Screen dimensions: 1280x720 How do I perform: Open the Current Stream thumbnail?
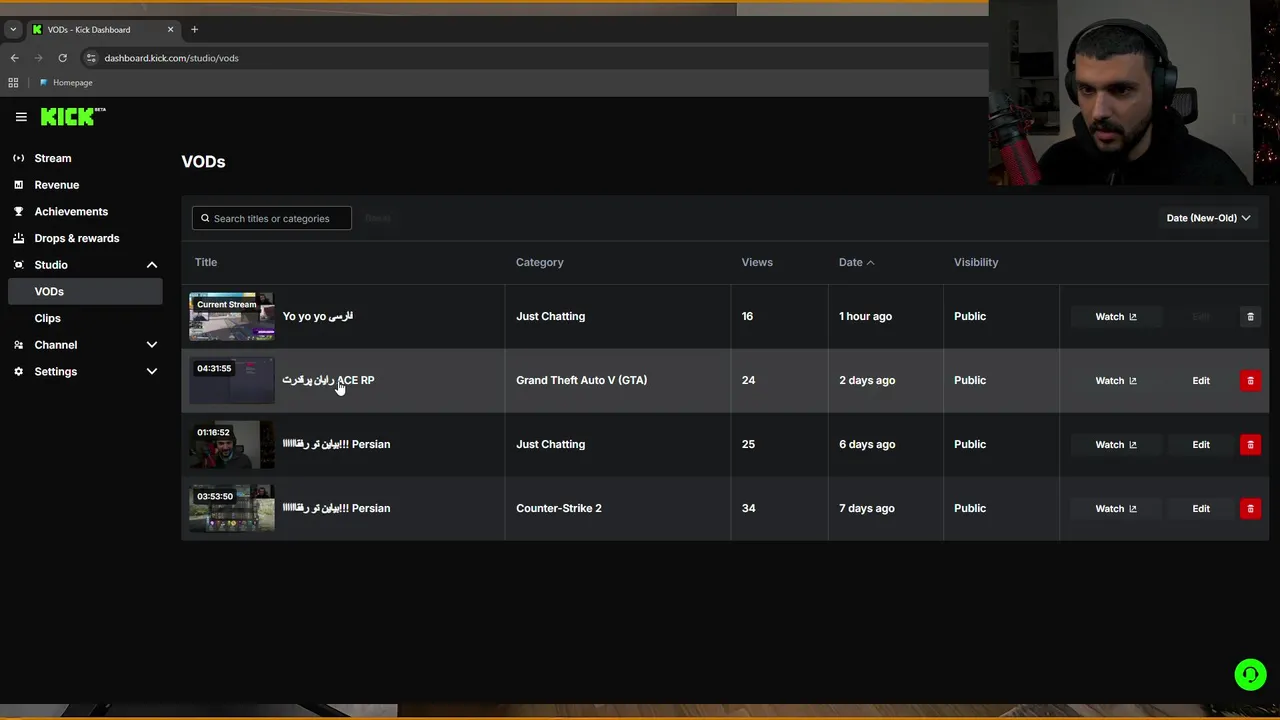232,316
